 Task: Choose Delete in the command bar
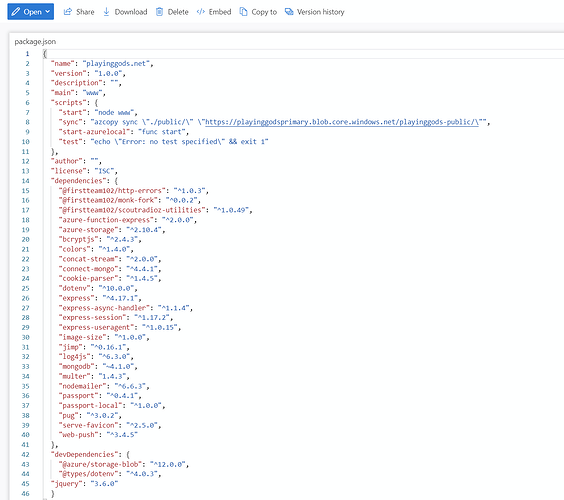point(178,12)
